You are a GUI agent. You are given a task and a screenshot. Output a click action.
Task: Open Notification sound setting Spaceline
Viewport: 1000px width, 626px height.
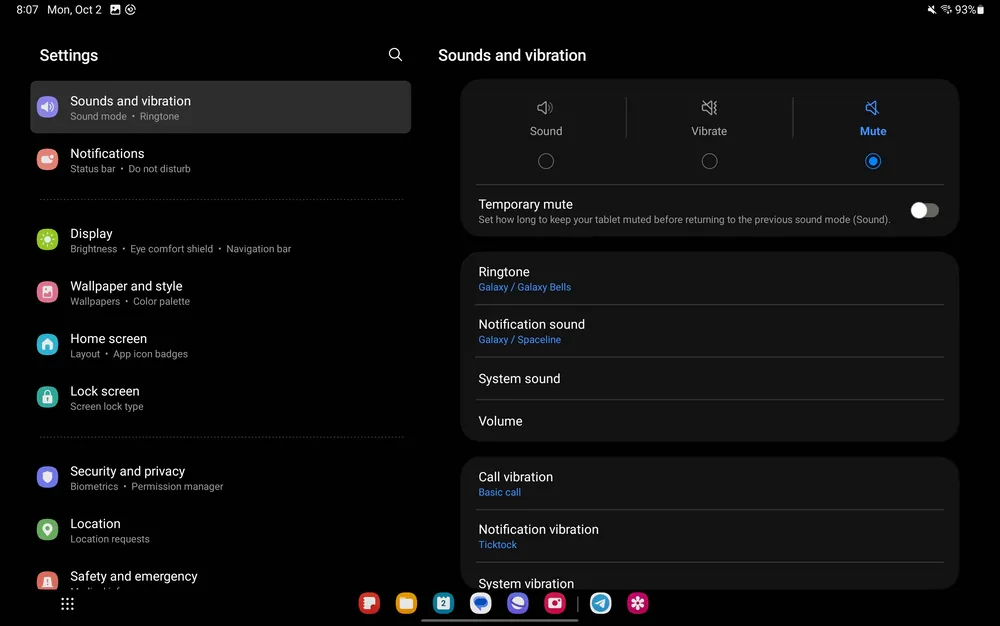pos(710,331)
